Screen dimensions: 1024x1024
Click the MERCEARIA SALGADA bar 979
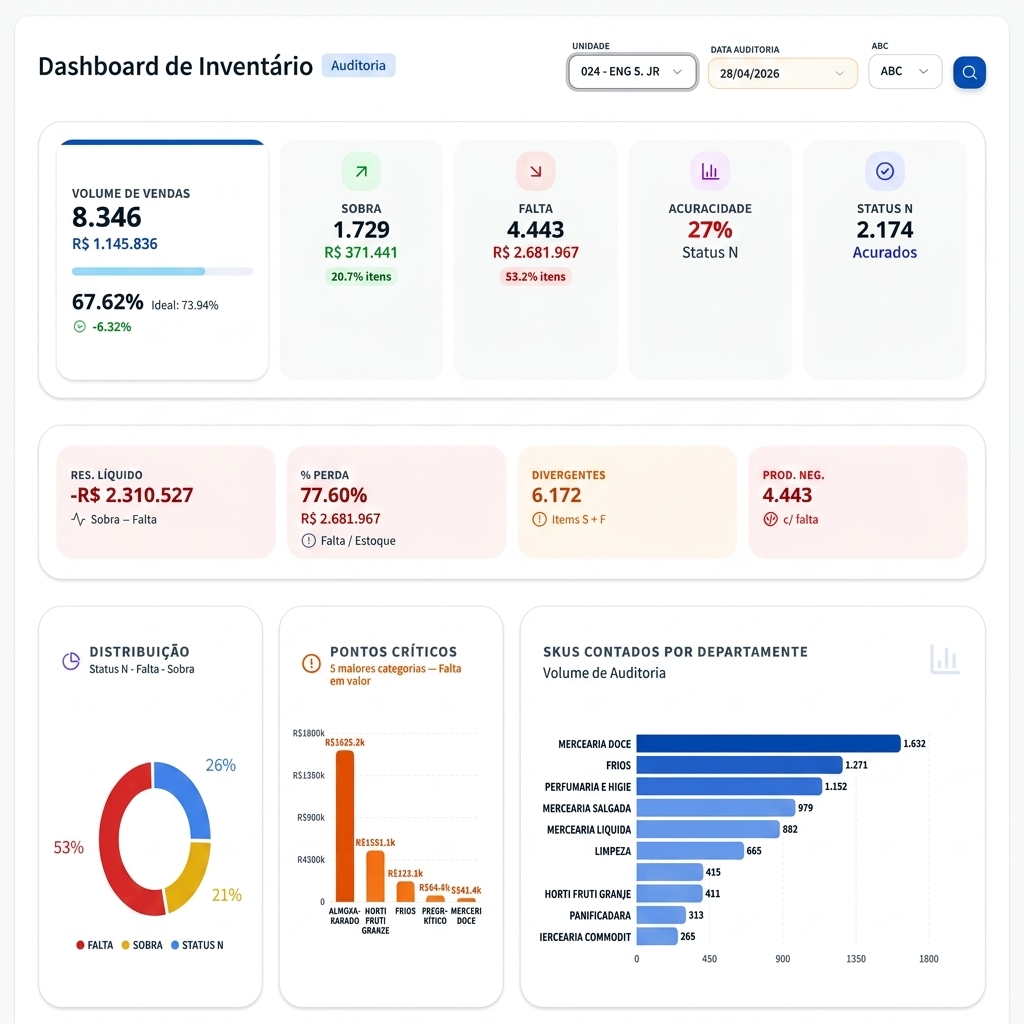coord(716,808)
